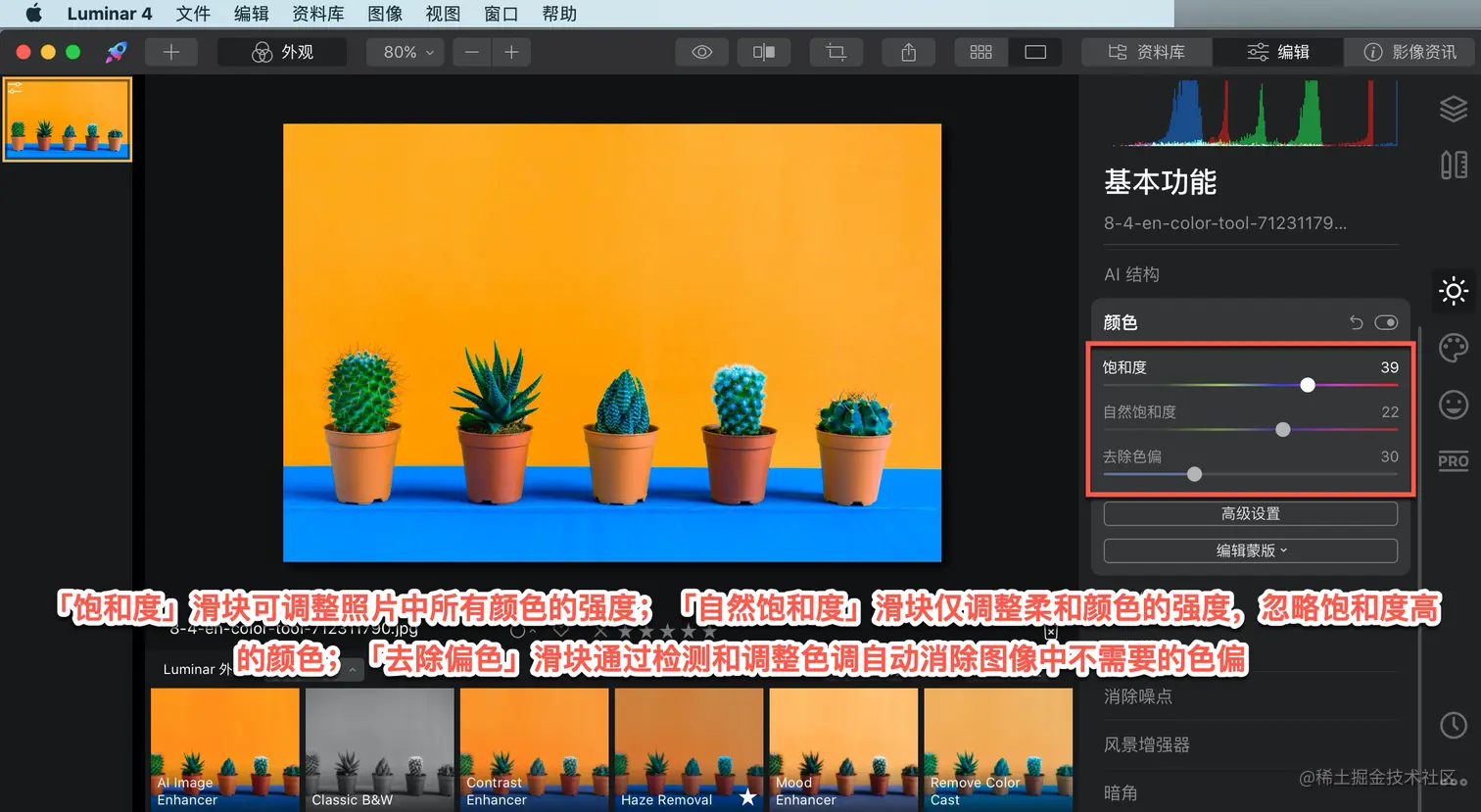Switch to the 编辑 toolbar tab

click(x=1277, y=52)
